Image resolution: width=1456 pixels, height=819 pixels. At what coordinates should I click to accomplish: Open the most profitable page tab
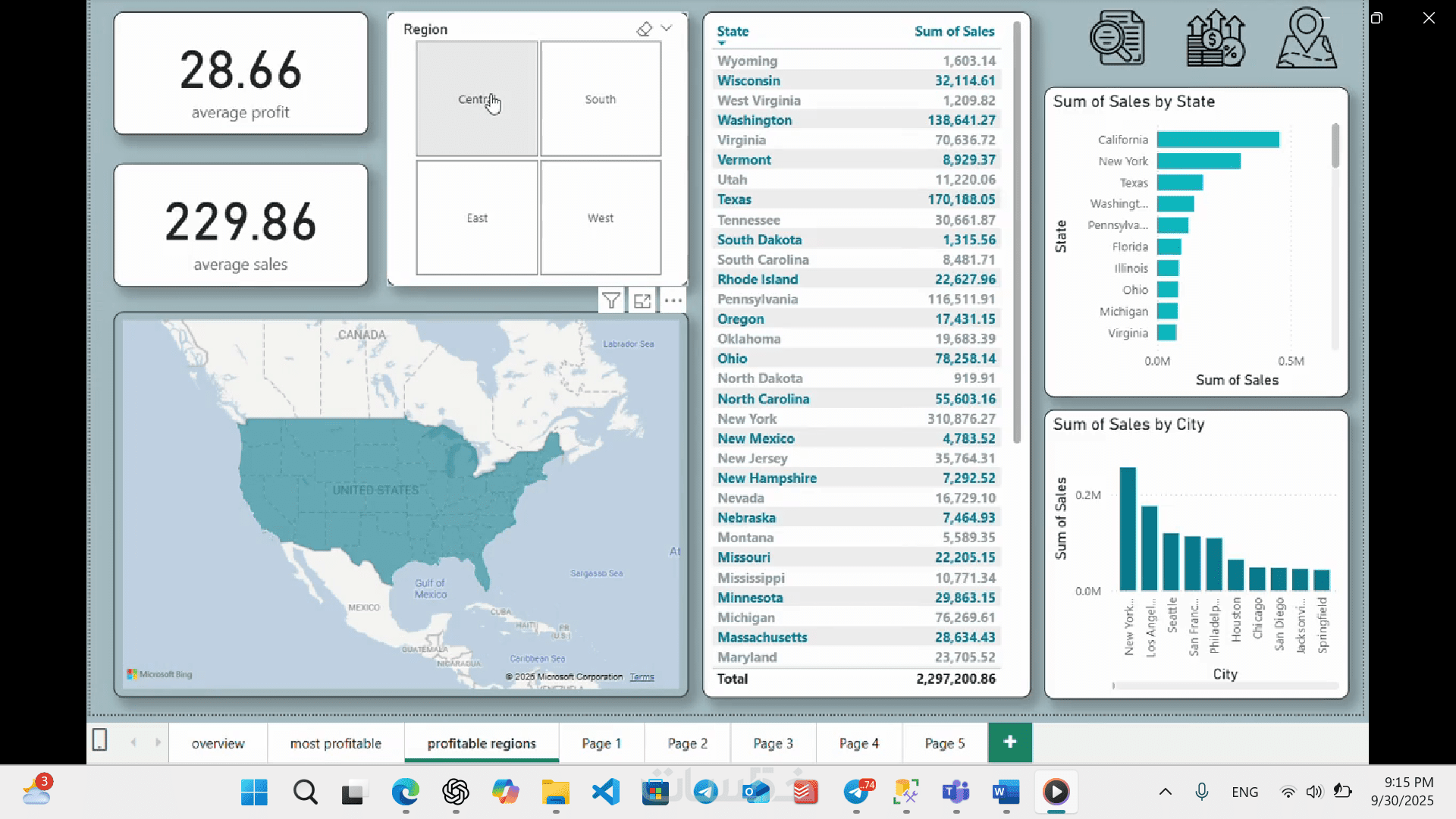(335, 743)
